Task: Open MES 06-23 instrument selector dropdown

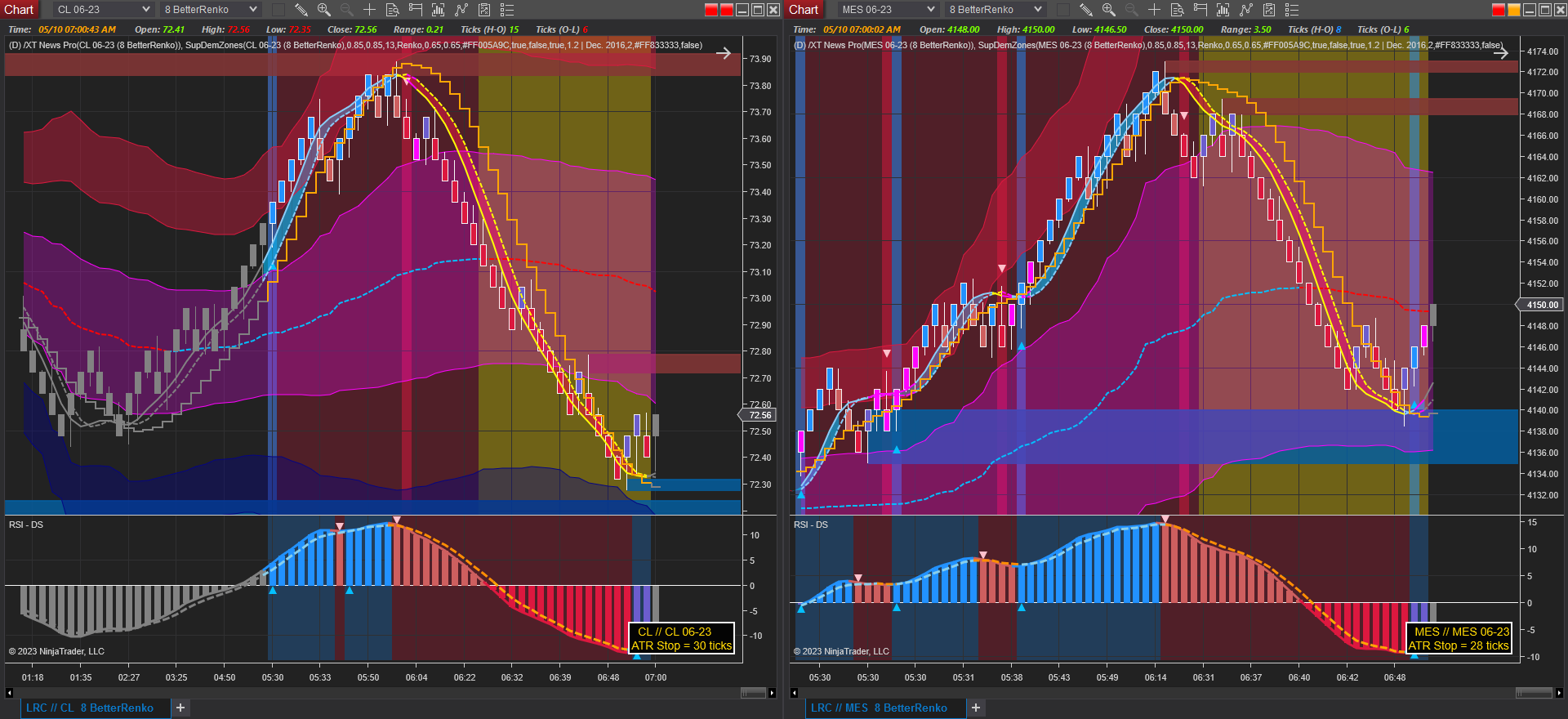Action: pyautogui.click(x=888, y=10)
